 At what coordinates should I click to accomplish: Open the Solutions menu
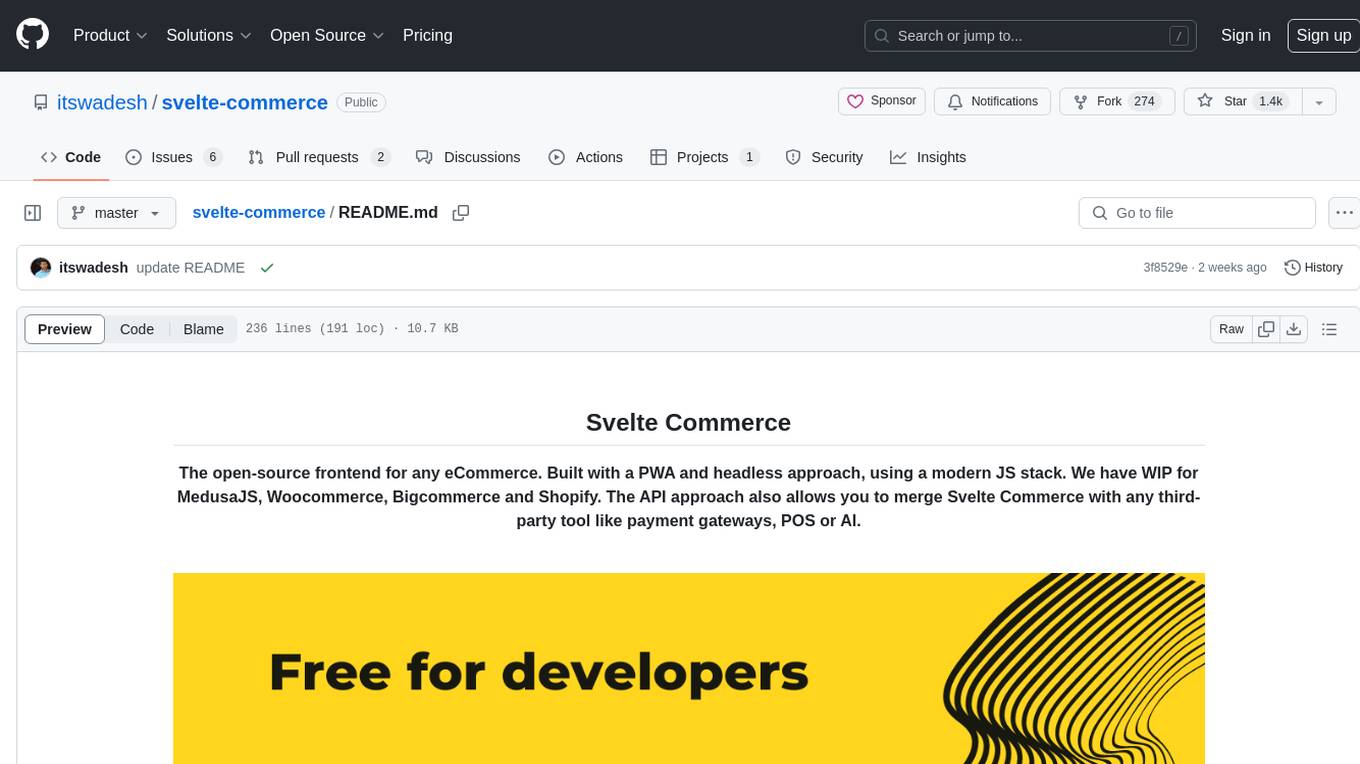[x=209, y=35]
